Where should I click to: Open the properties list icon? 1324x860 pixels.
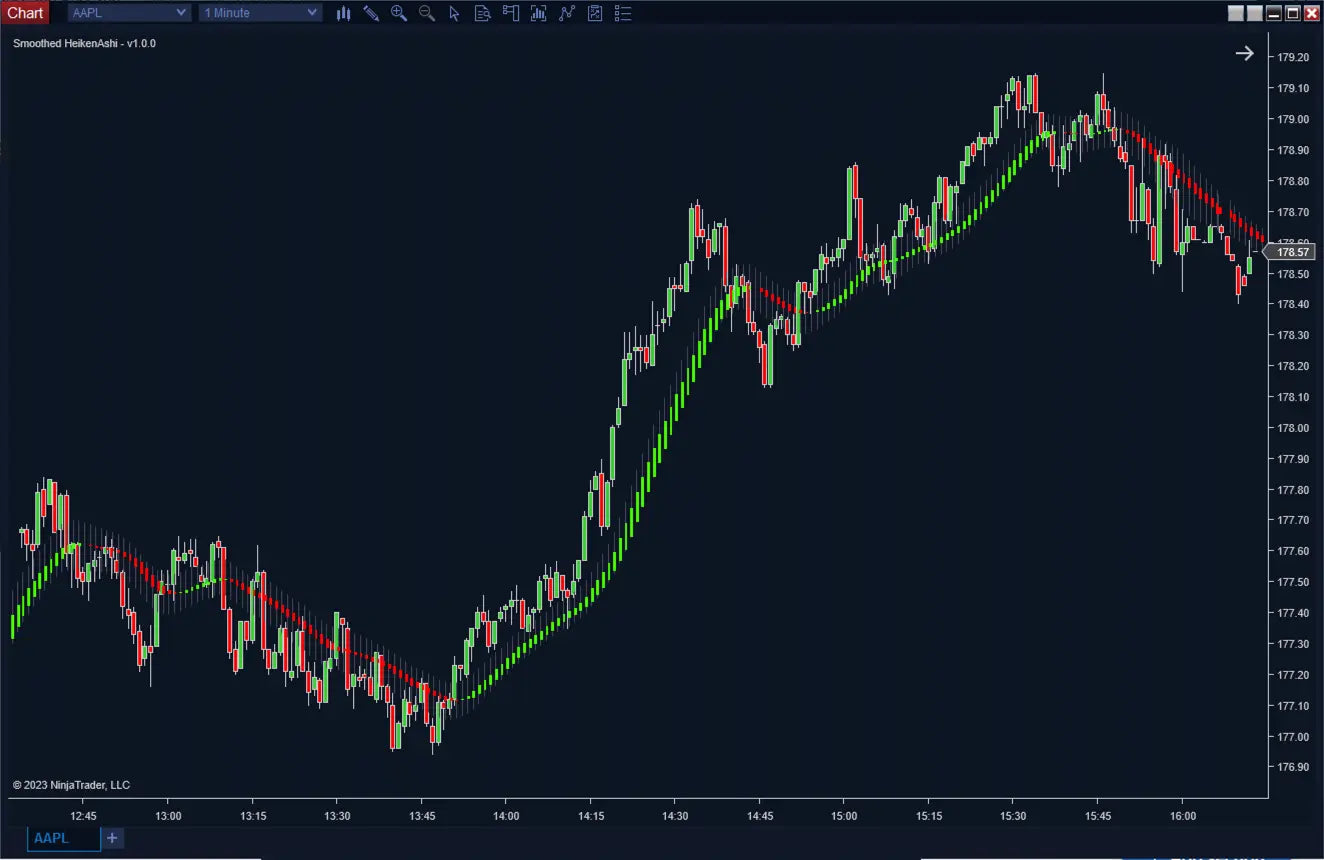click(x=623, y=13)
